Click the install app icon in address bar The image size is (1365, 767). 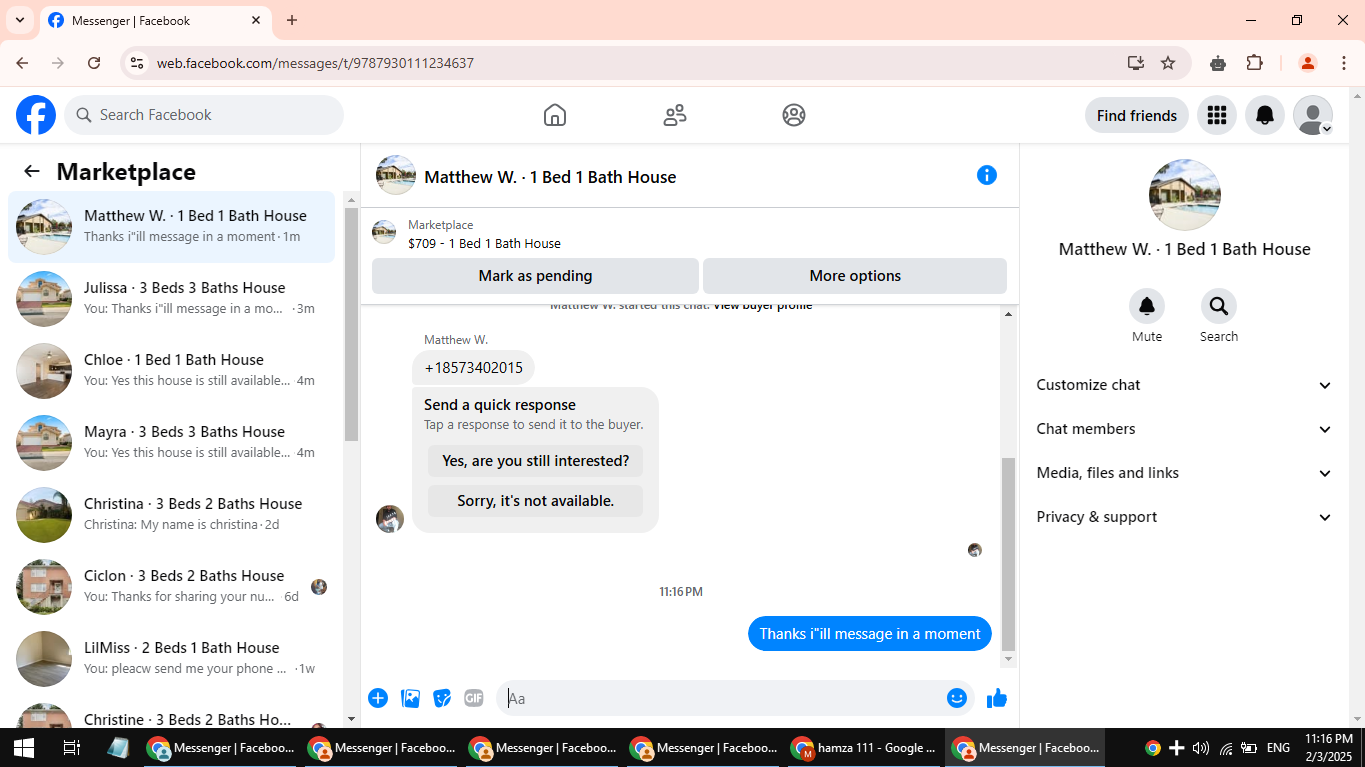pos(1135,63)
